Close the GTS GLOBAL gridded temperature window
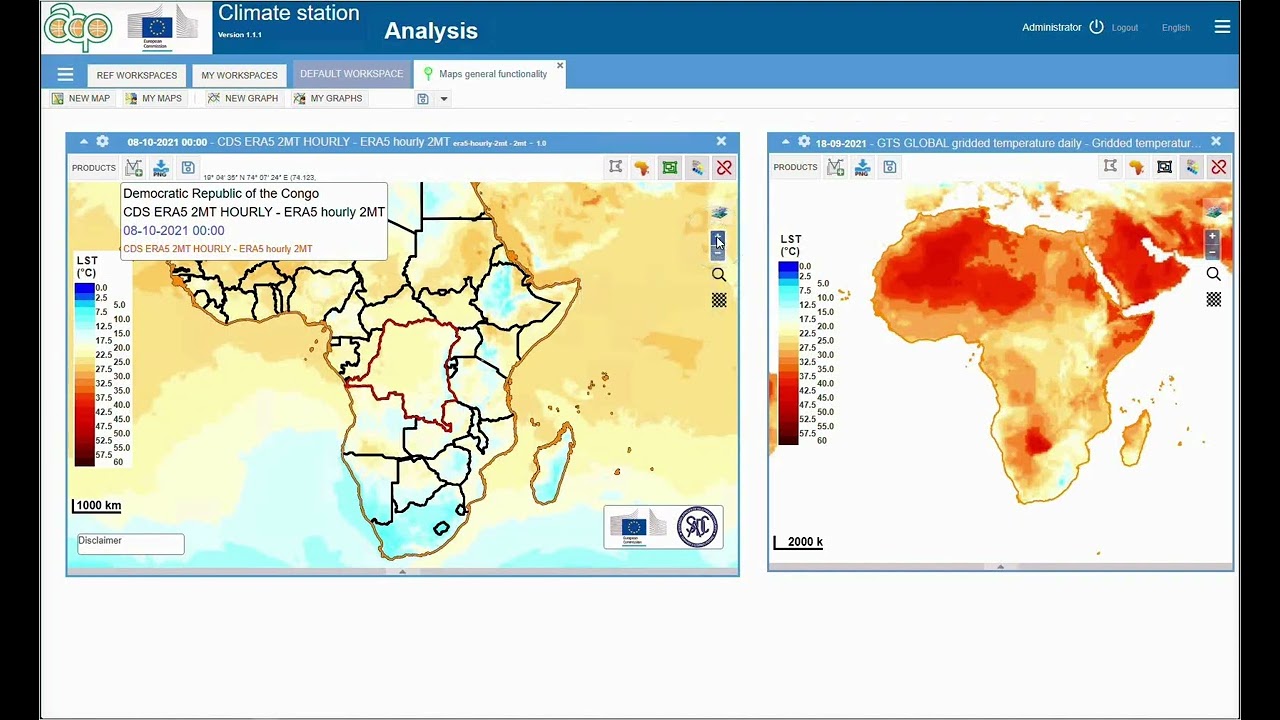The image size is (1280, 720). (x=1216, y=142)
